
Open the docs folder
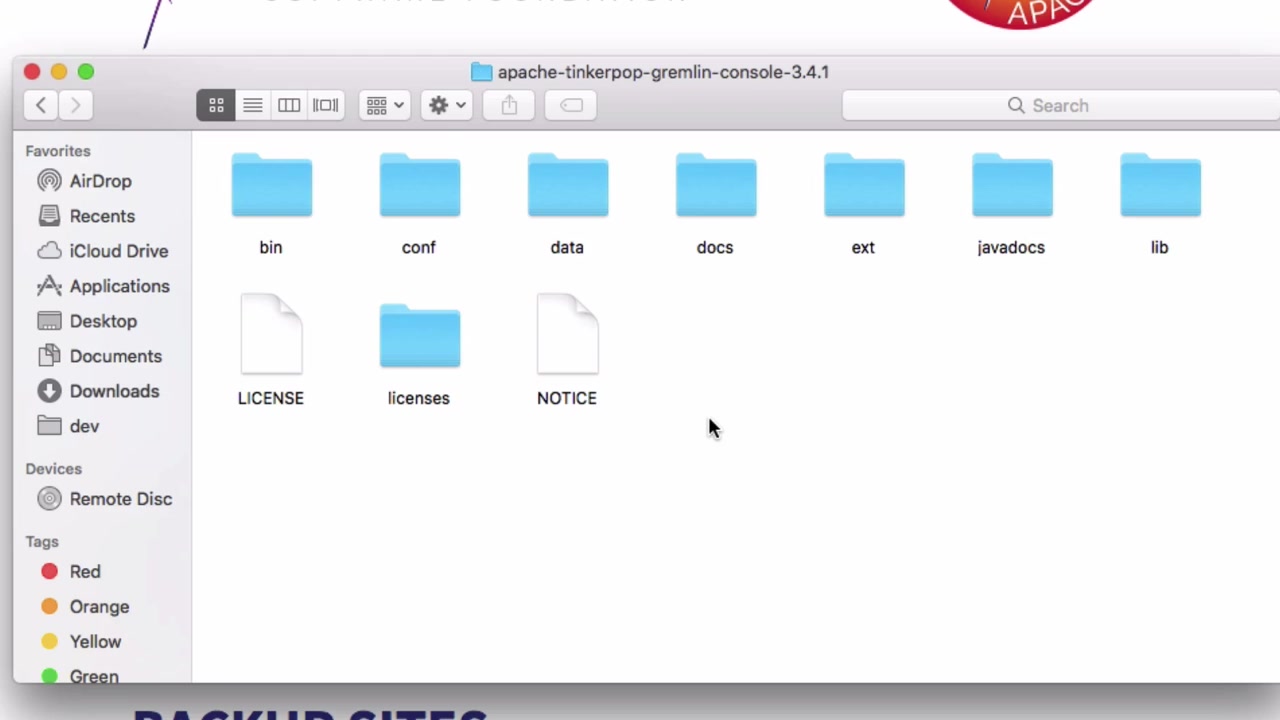tap(715, 186)
